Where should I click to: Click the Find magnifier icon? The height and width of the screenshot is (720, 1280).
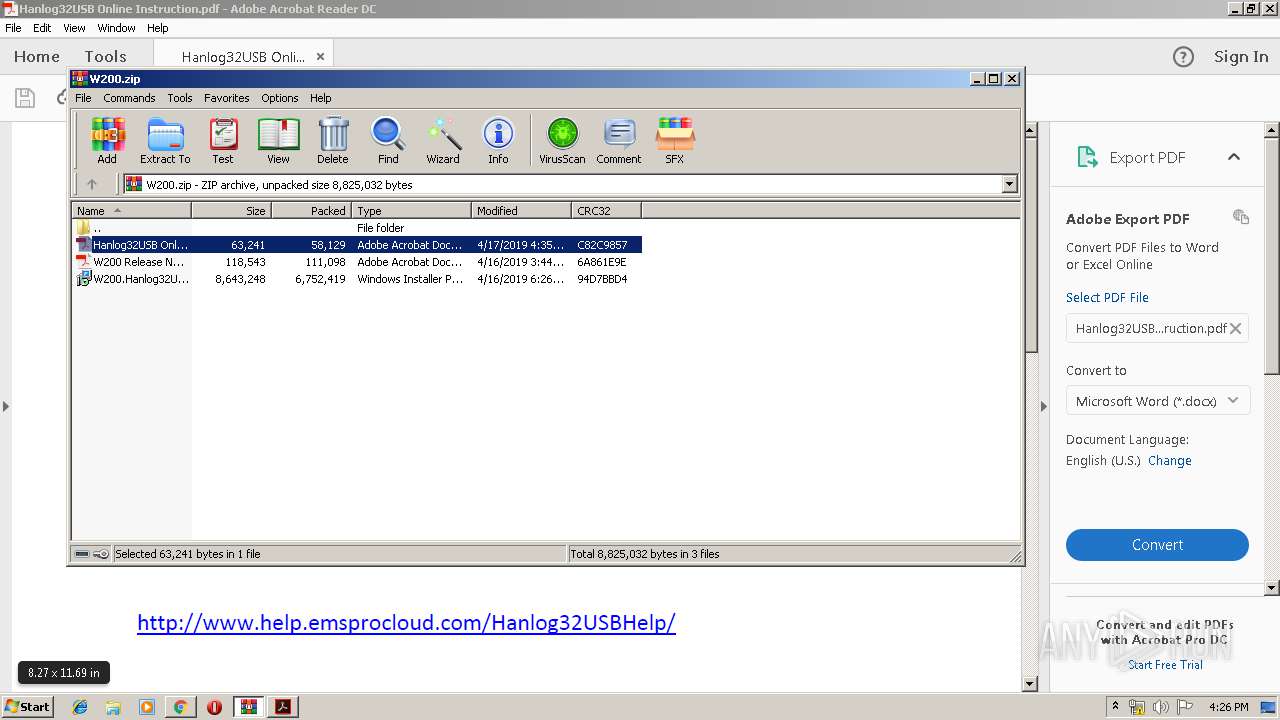[x=388, y=140]
